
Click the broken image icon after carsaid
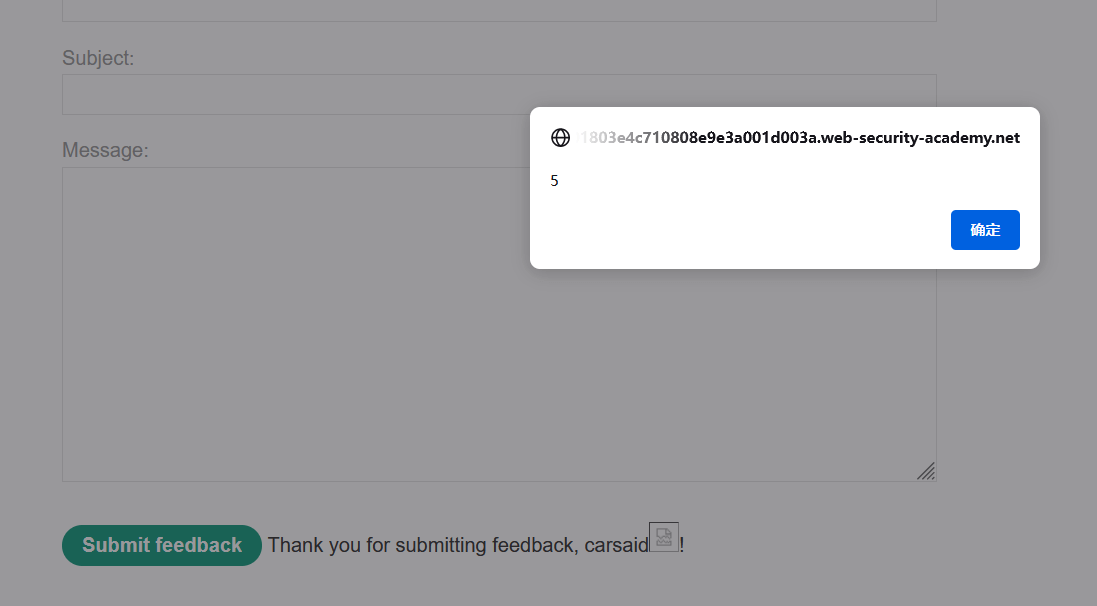(664, 537)
